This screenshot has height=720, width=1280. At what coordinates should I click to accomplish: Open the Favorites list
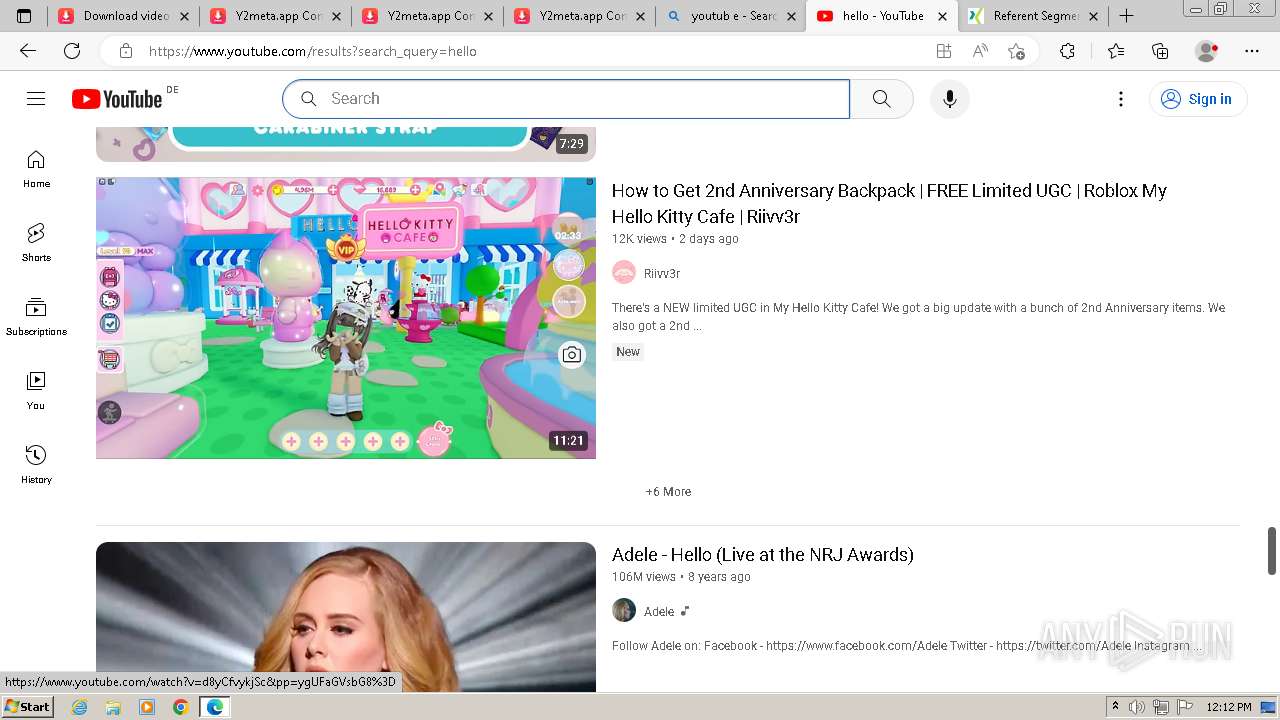[1116, 51]
